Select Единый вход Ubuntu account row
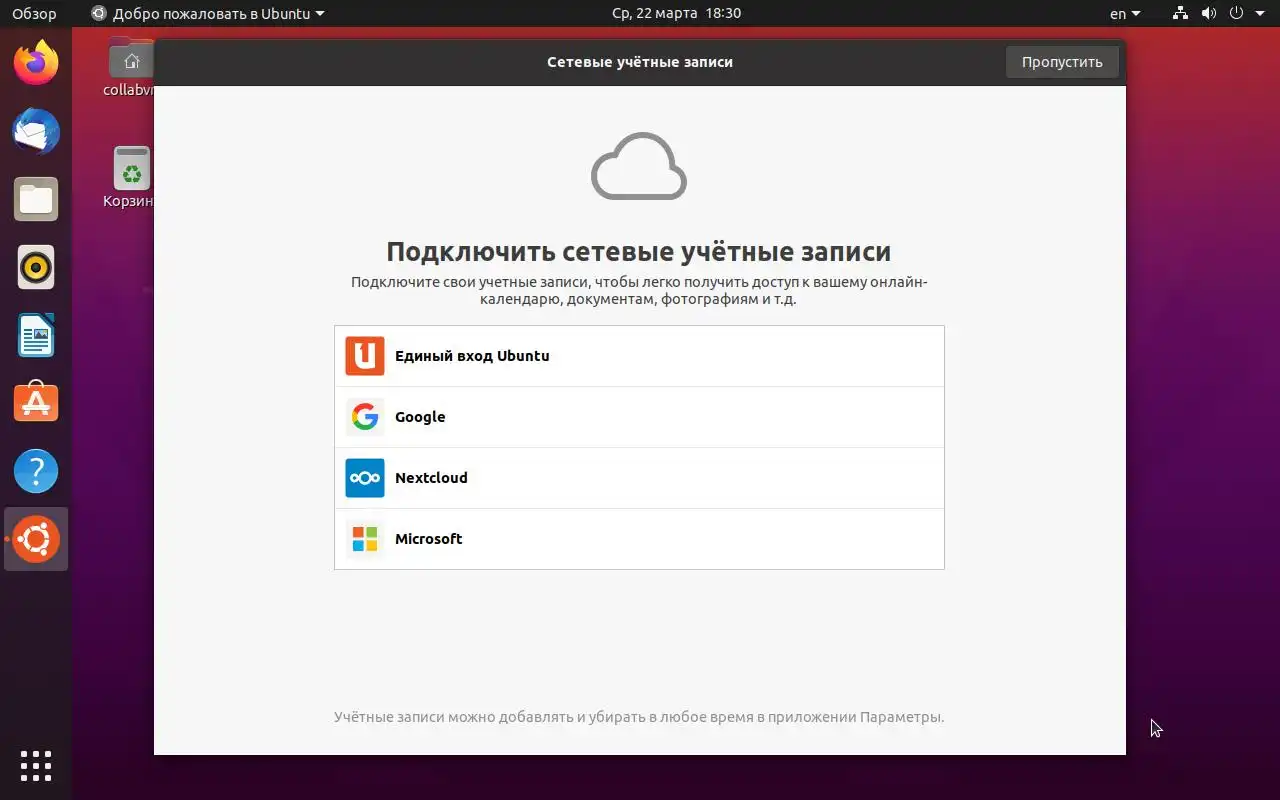The height and width of the screenshot is (800, 1280). tap(640, 356)
